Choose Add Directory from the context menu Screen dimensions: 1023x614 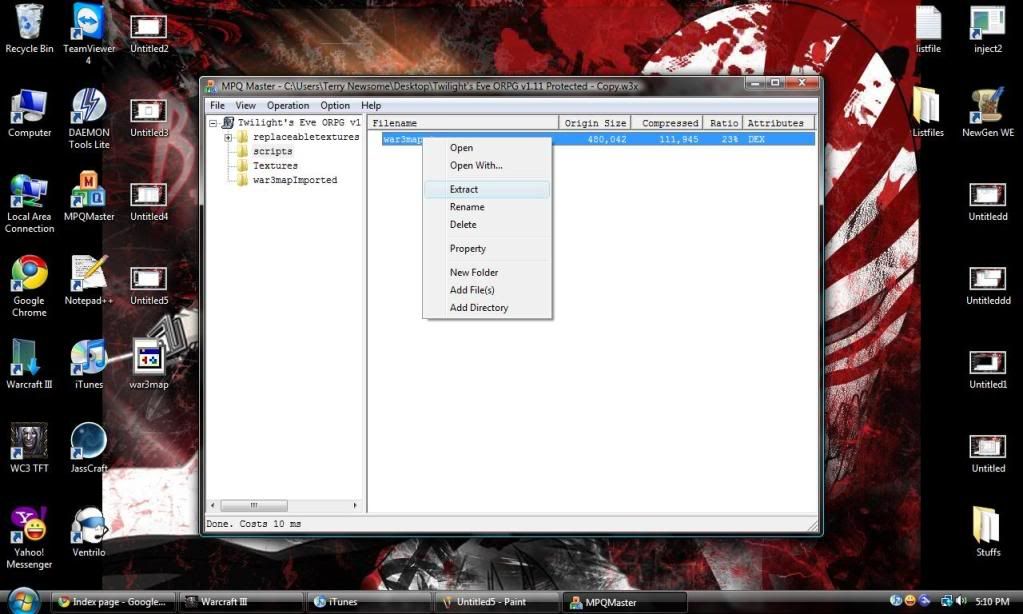click(487, 308)
